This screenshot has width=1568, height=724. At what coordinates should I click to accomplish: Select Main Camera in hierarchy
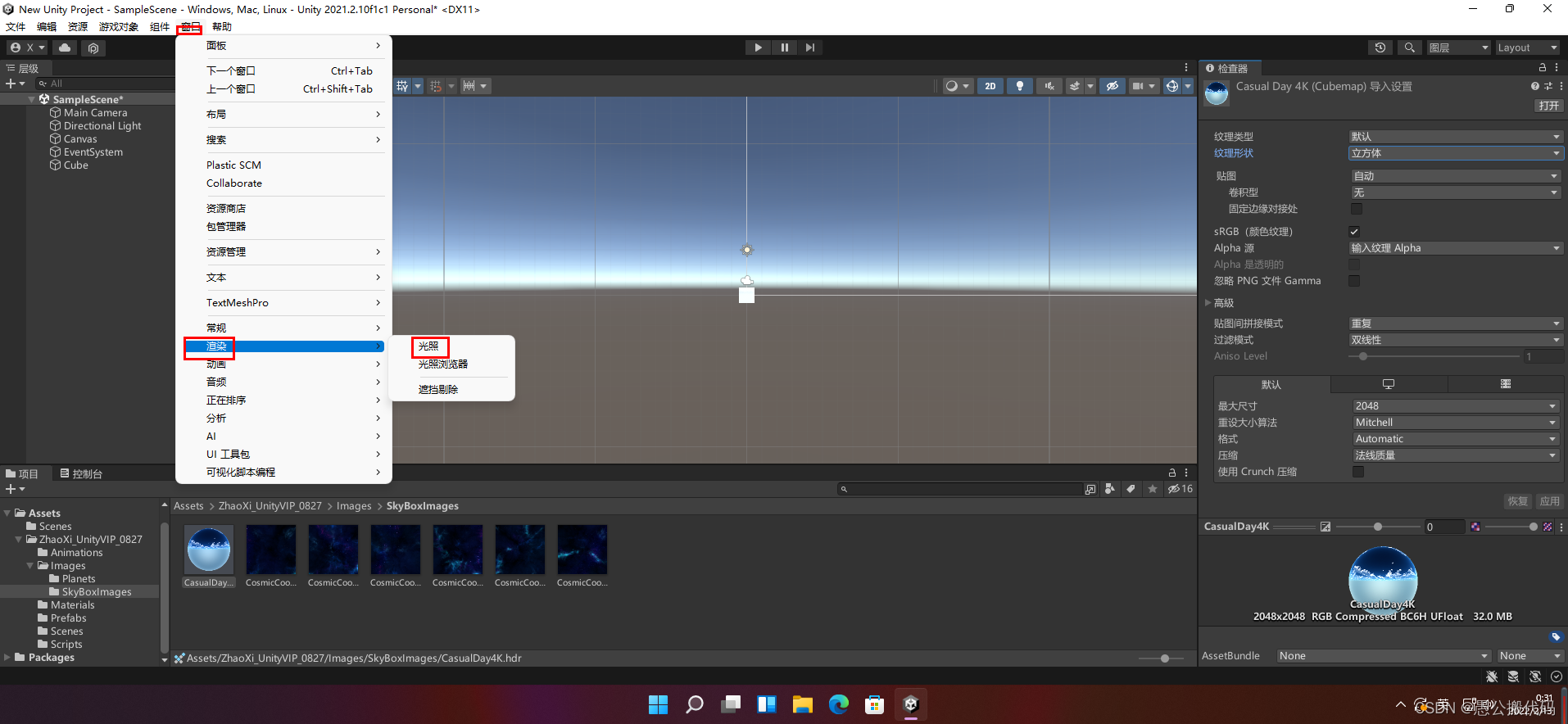click(x=96, y=113)
